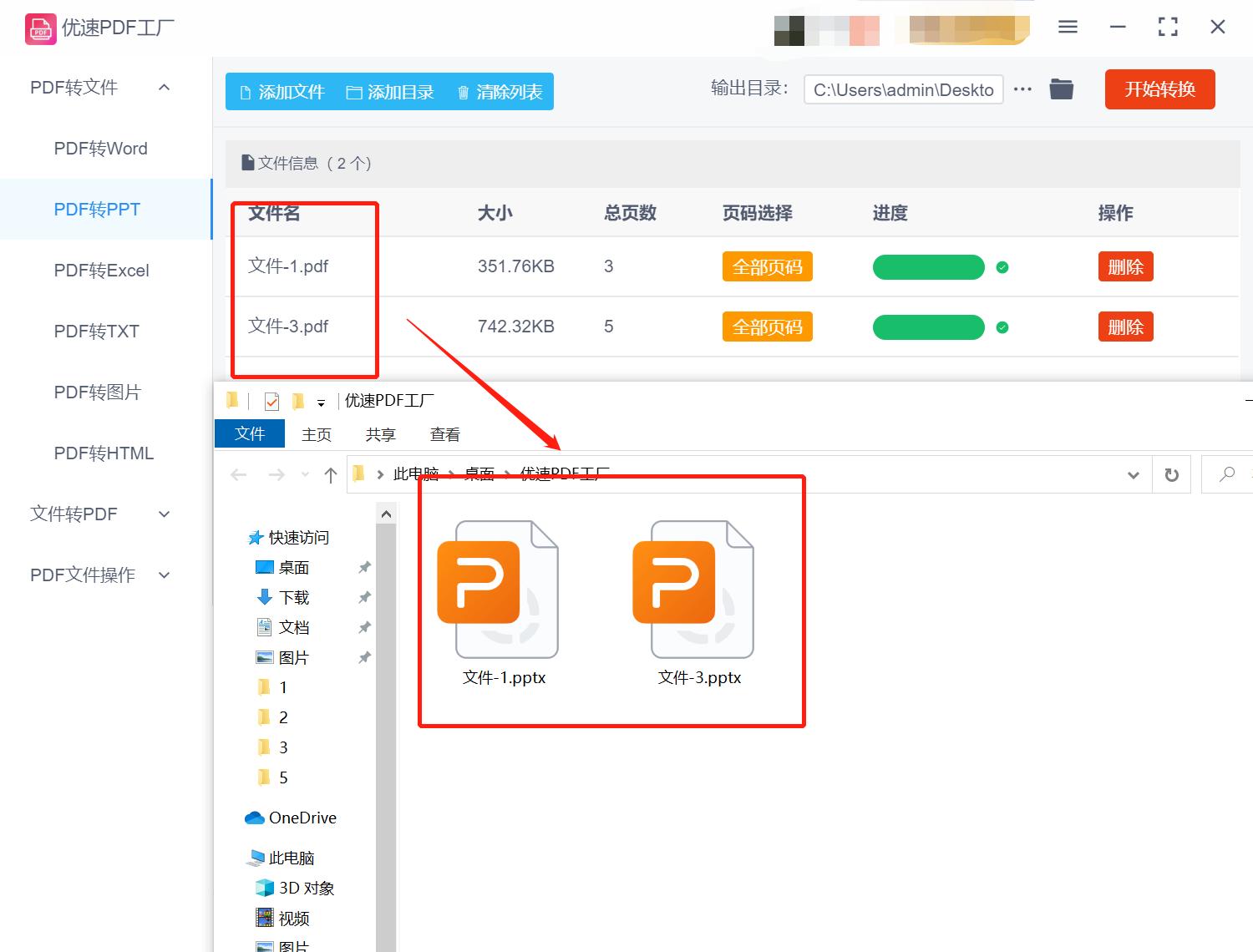Expand the PDF文件操作 section

164,575
